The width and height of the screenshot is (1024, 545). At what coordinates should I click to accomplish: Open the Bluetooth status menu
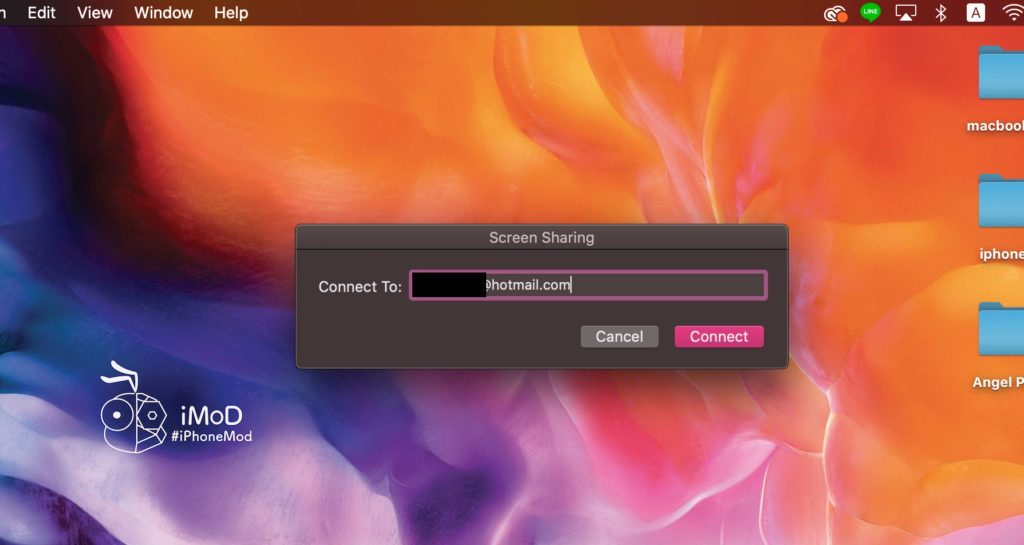[x=940, y=12]
